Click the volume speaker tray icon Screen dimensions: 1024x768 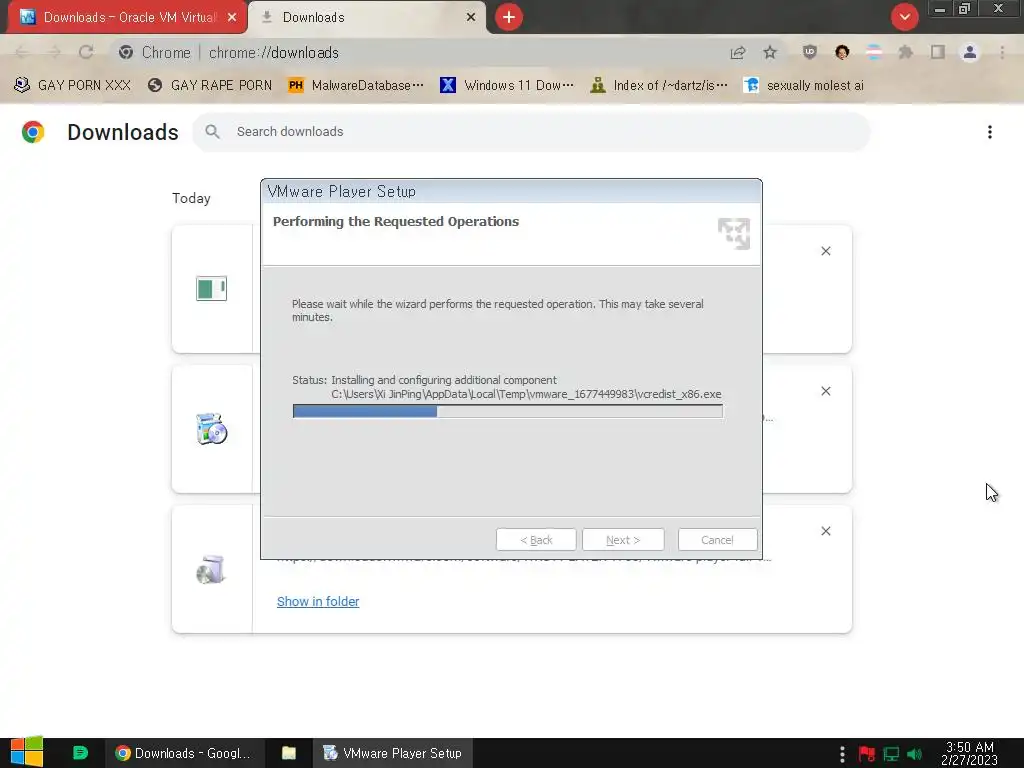(914, 754)
